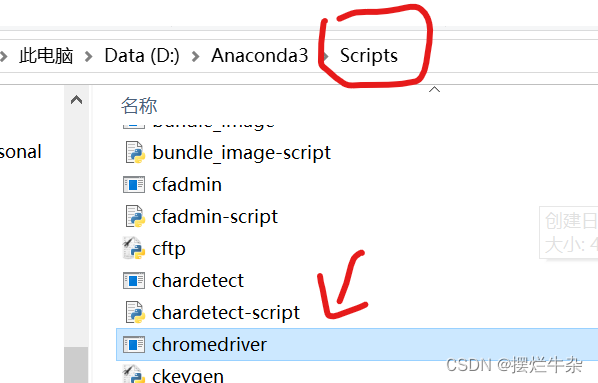Select the cftp file name
The width and height of the screenshot is (598, 383).
[x=169, y=249]
